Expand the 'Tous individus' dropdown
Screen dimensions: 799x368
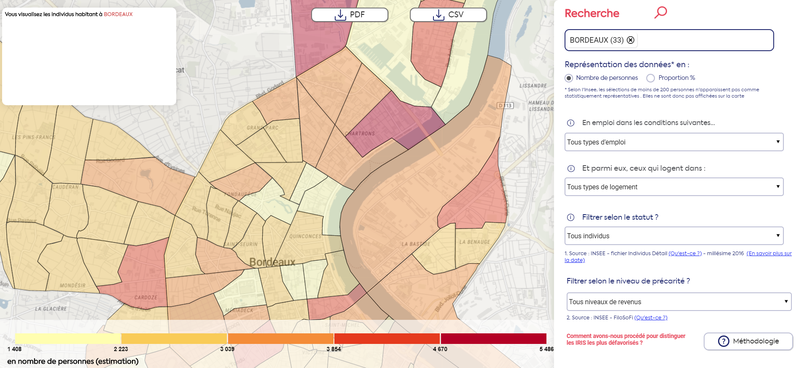point(674,235)
